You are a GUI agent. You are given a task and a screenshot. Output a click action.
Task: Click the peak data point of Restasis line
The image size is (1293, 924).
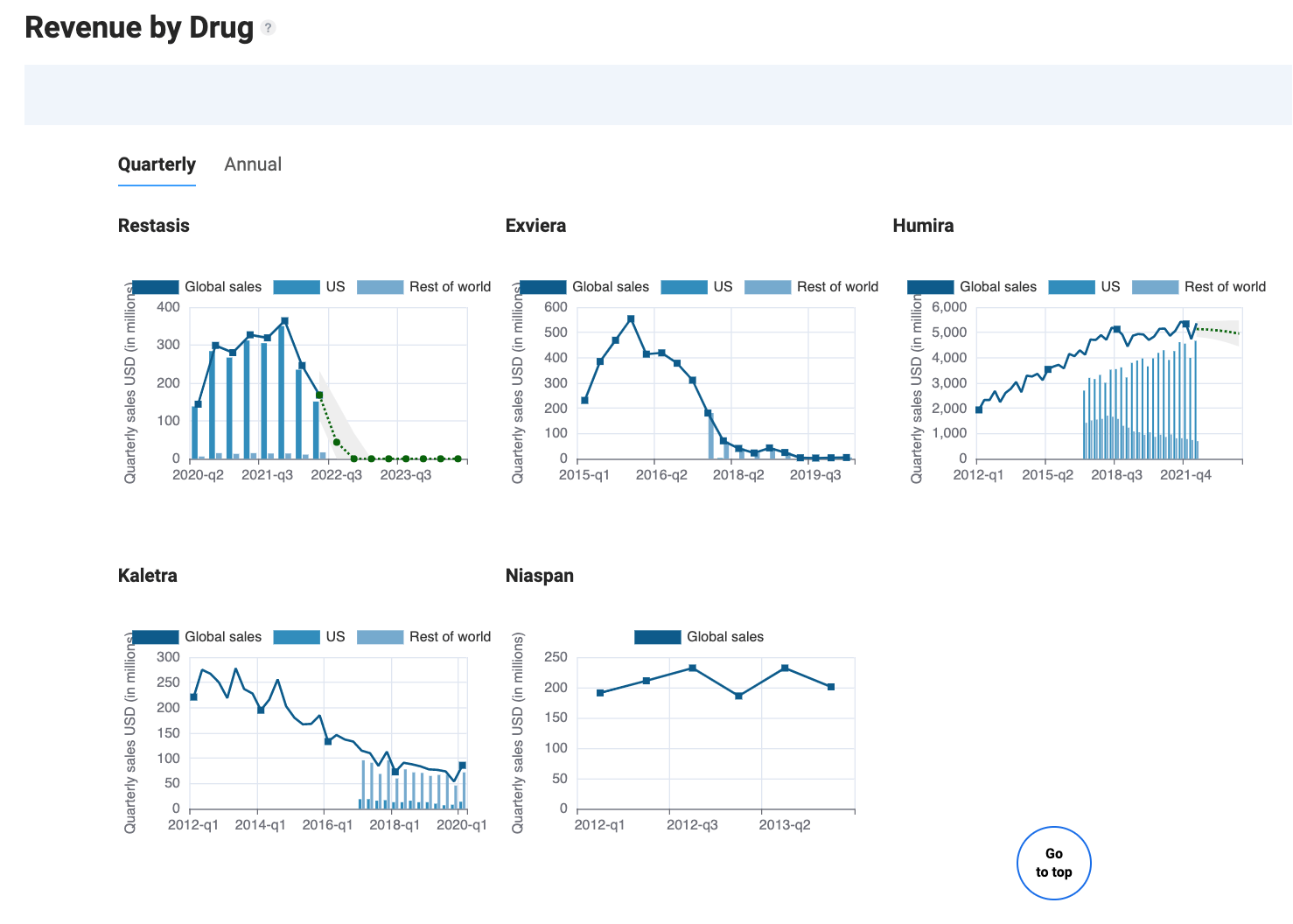[284, 321]
